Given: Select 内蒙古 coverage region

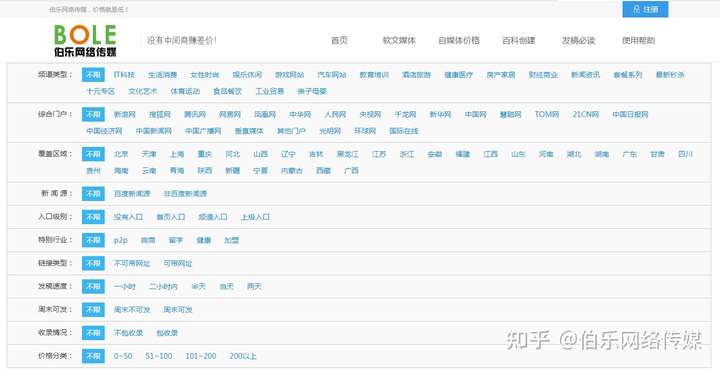Looking at the screenshot, I should tap(292, 171).
